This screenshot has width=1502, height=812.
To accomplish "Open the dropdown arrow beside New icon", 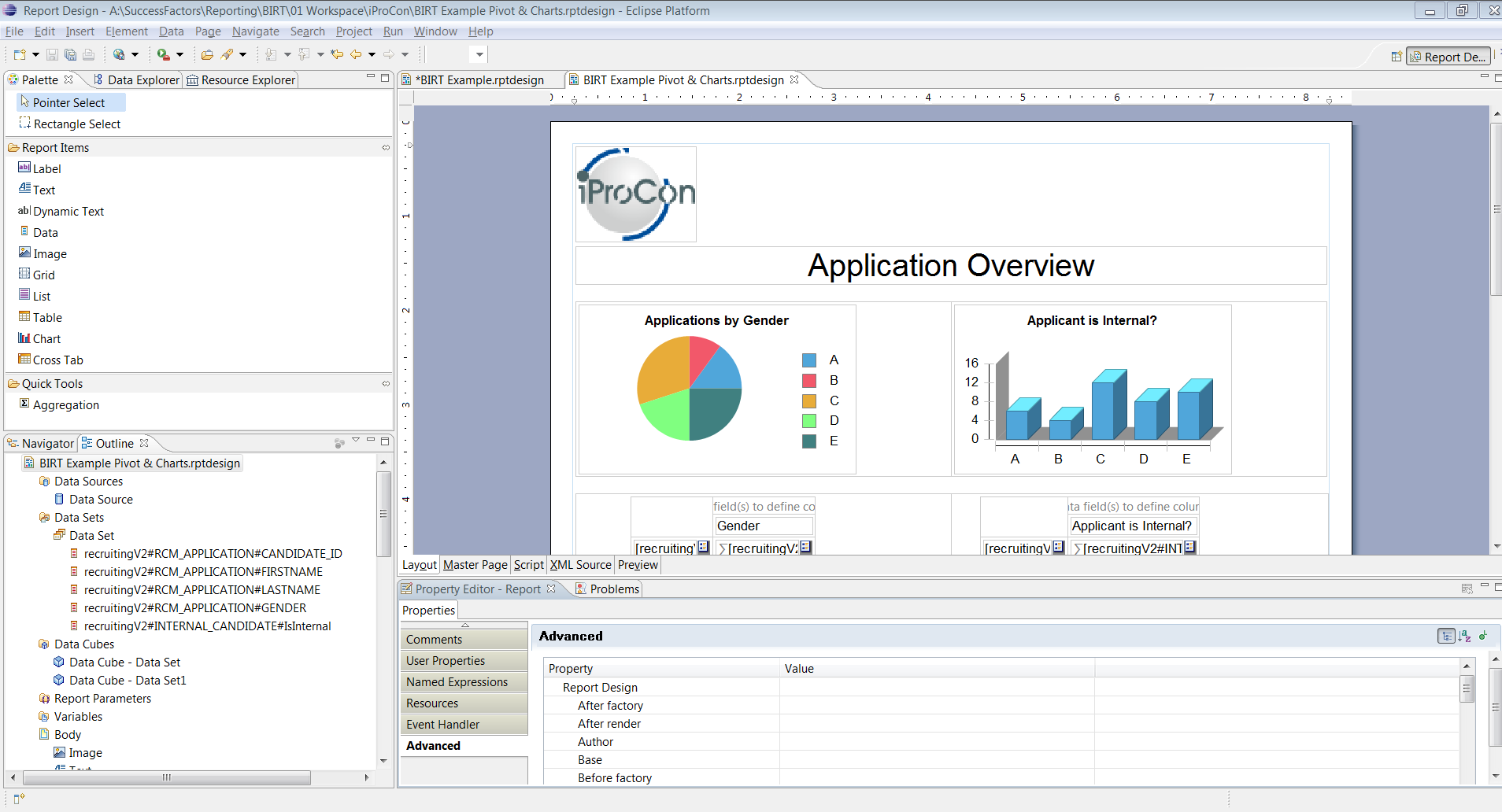I will (35, 54).
